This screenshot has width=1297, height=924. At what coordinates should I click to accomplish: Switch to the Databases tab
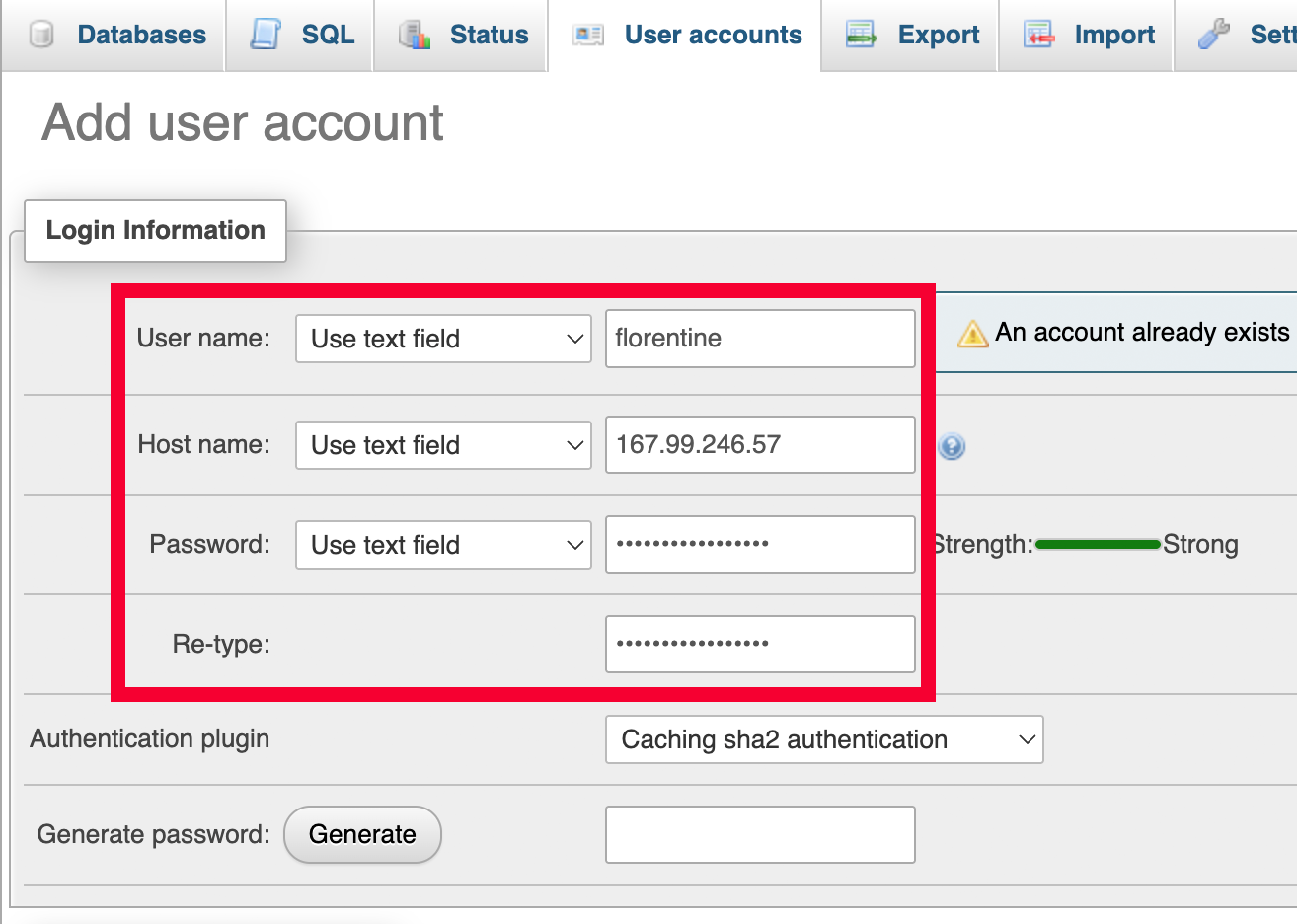[x=141, y=36]
